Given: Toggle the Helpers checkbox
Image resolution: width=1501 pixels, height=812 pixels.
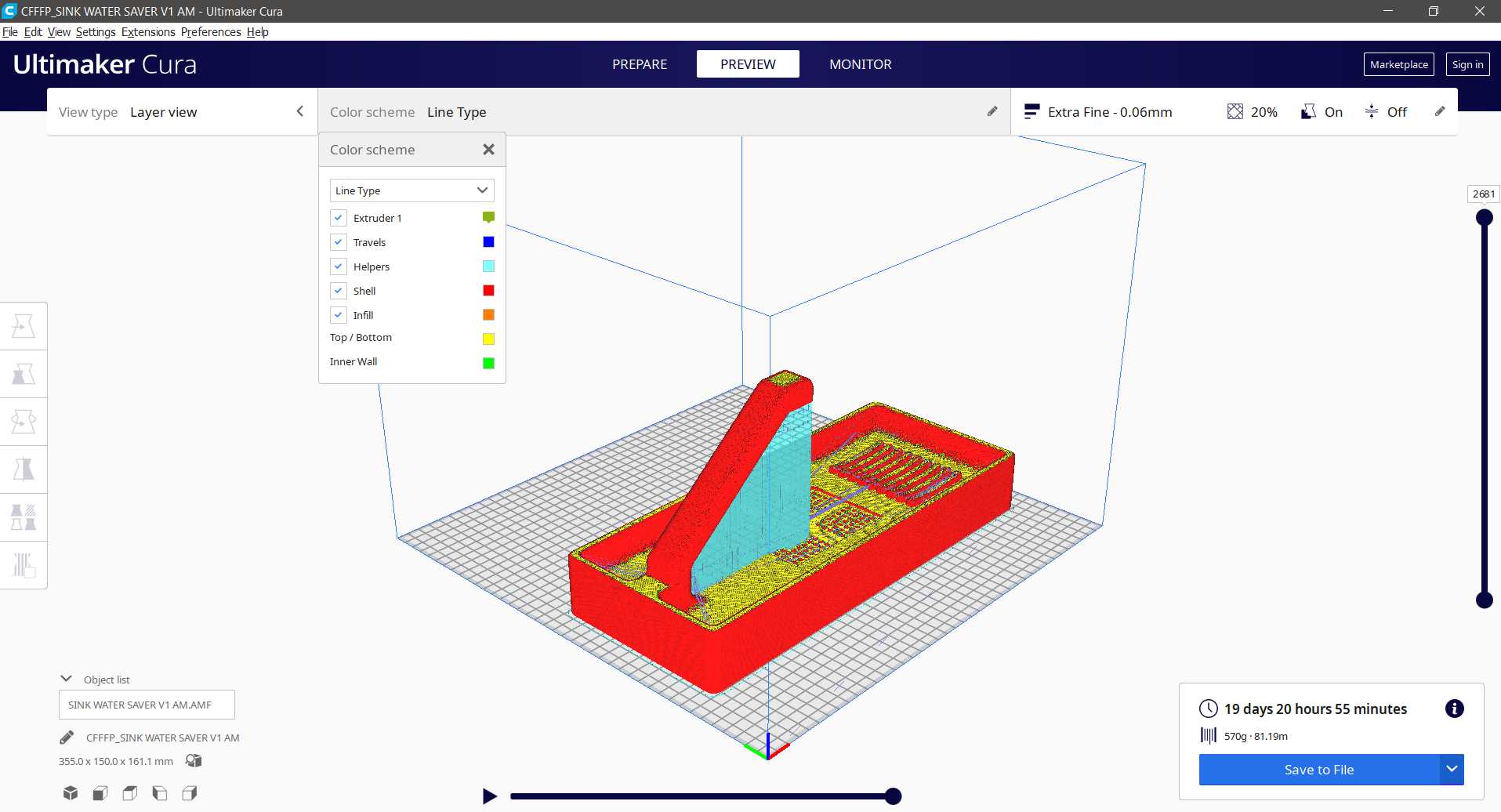Looking at the screenshot, I should (339, 266).
